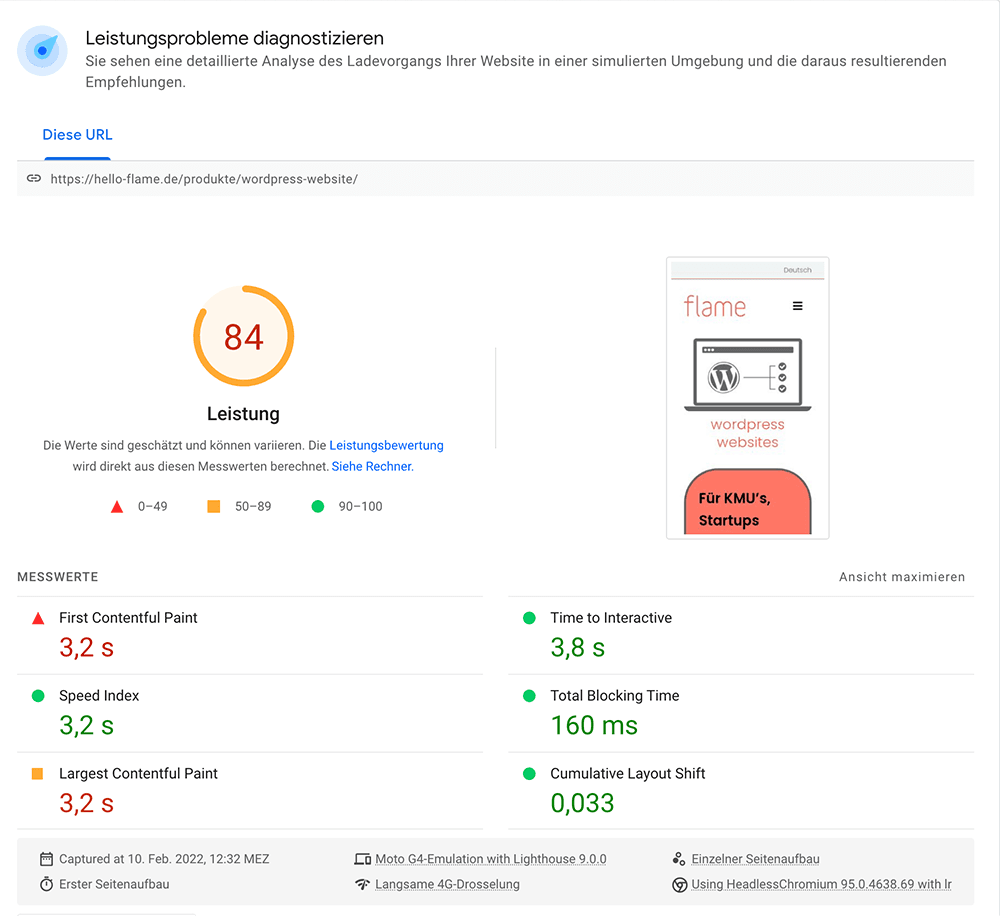Click the Deutsch language label in preview

pos(797,270)
